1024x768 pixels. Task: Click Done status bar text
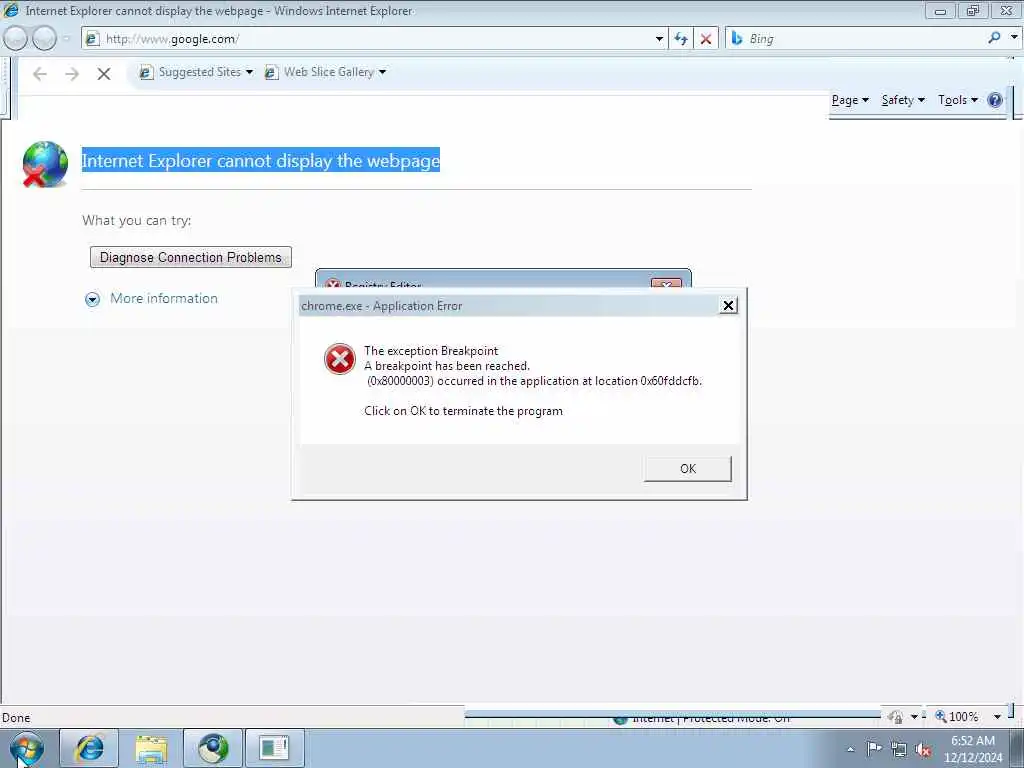(16, 718)
